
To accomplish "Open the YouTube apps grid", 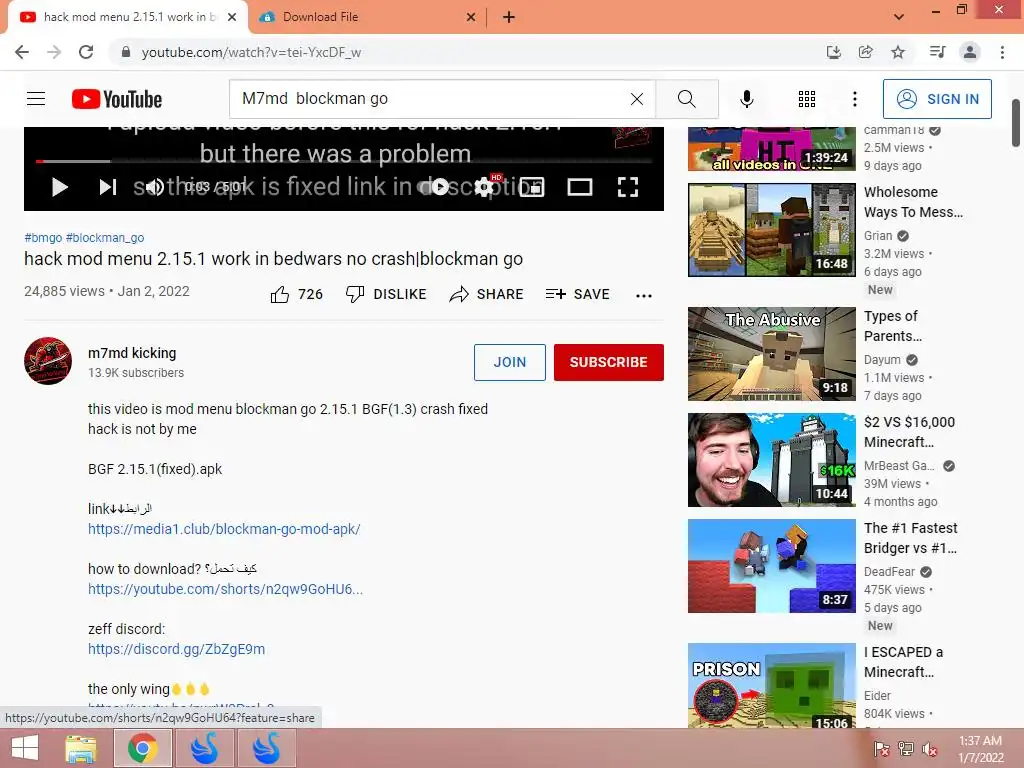I will pyautogui.click(x=807, y=99).
